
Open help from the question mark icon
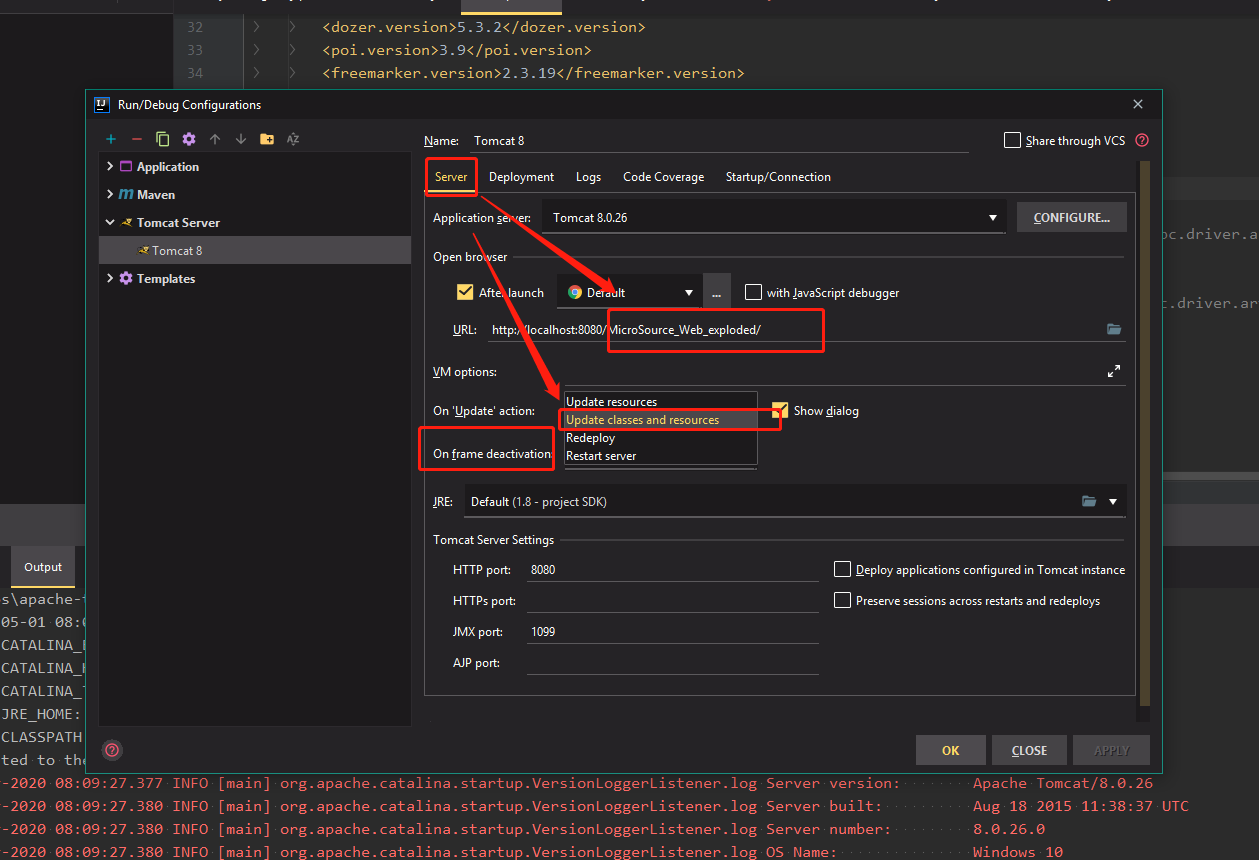[111, 750]
